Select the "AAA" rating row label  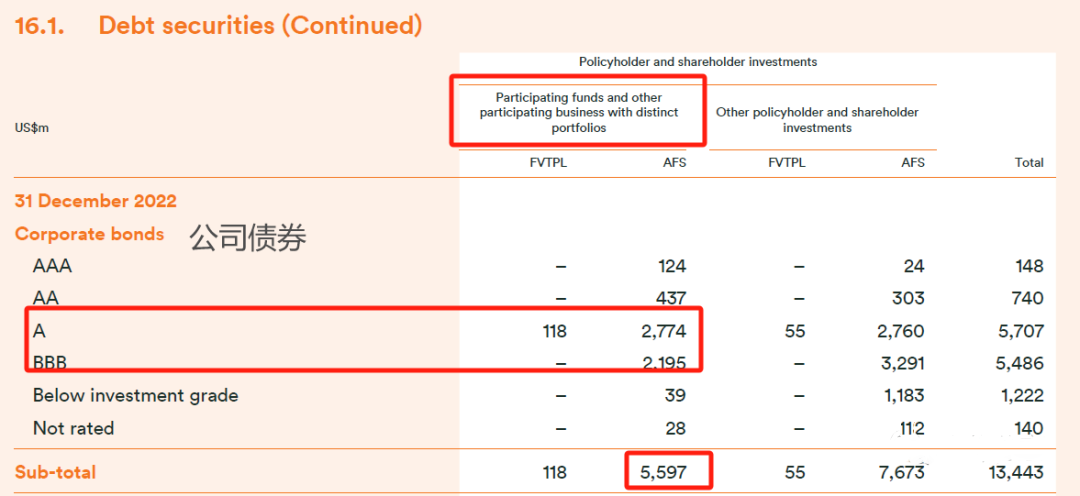52,266
